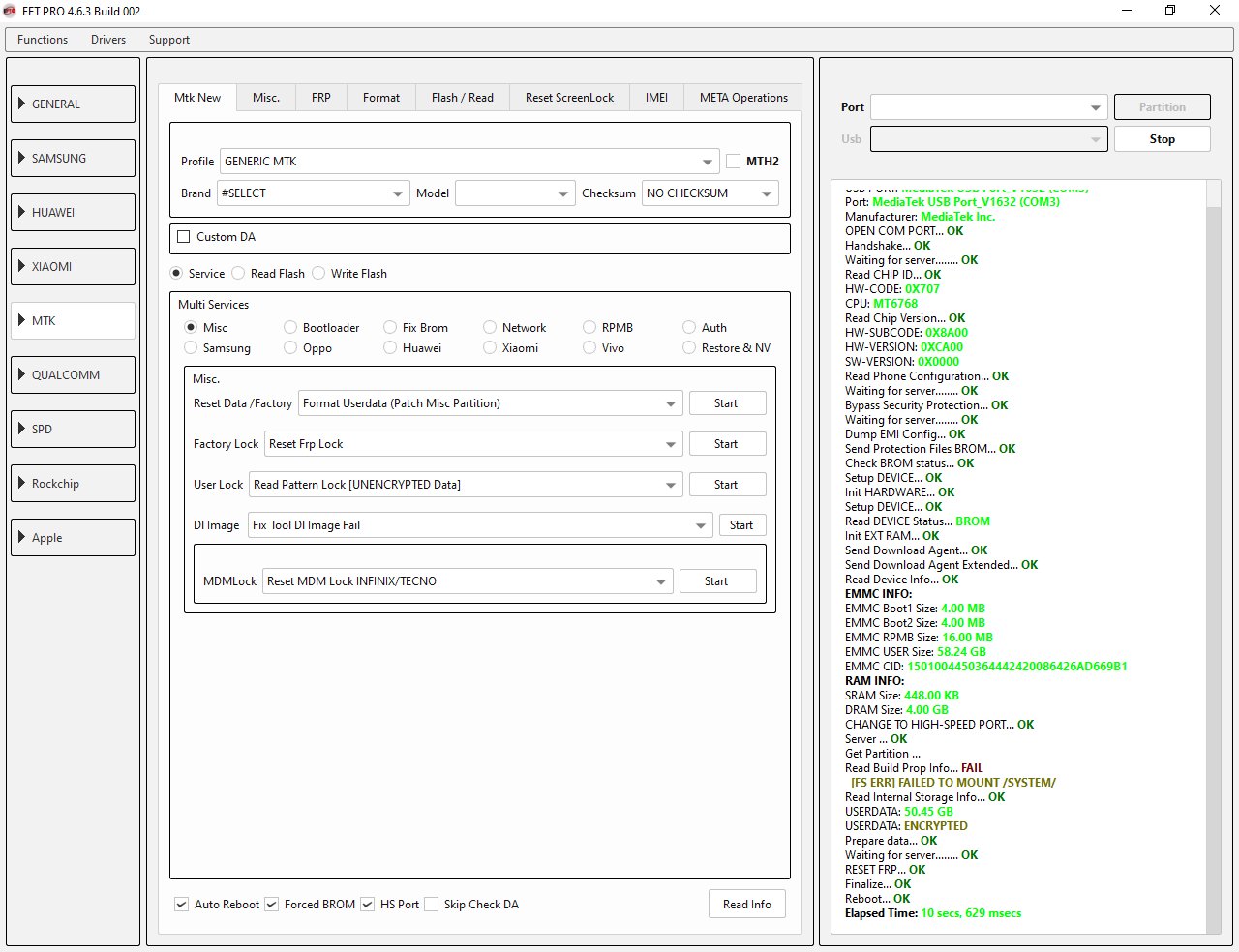The width and height of the screenshot is (1239, 952).
Task: Select the Bootloader radio button
Action: (x=290, y=328)
